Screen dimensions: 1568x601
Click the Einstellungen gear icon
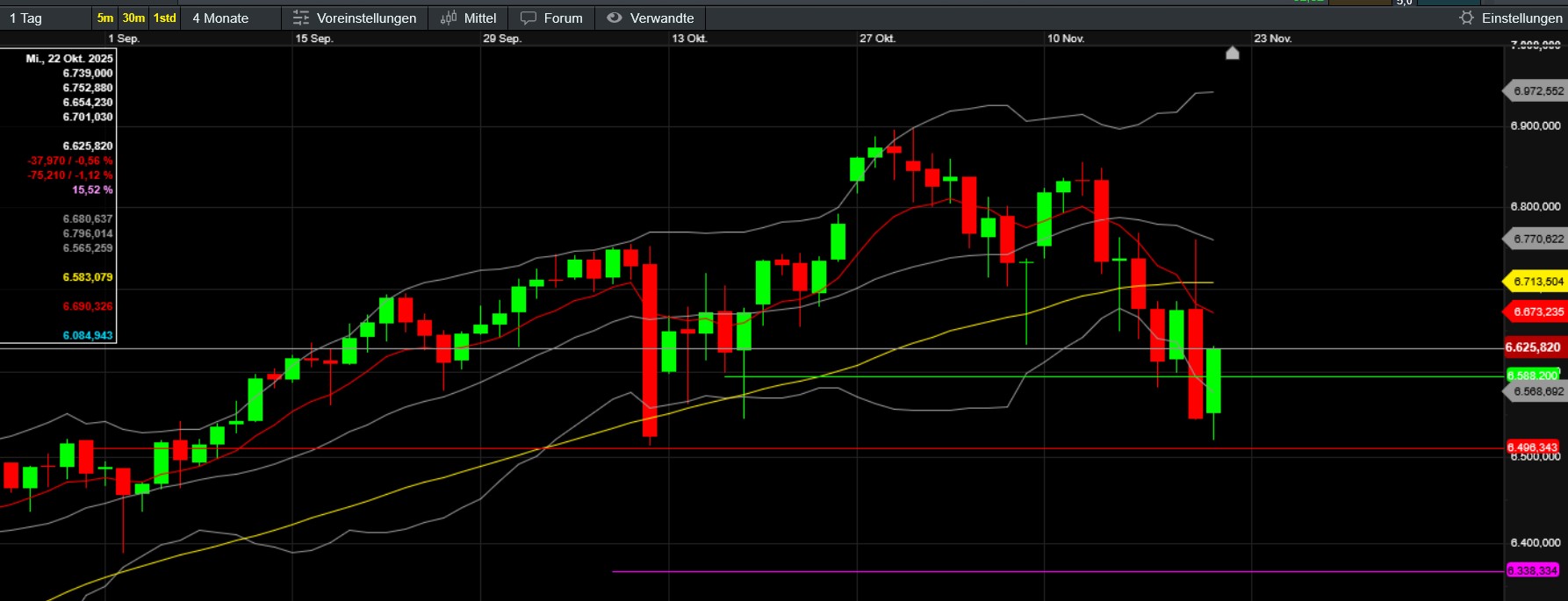point(1466,18)
